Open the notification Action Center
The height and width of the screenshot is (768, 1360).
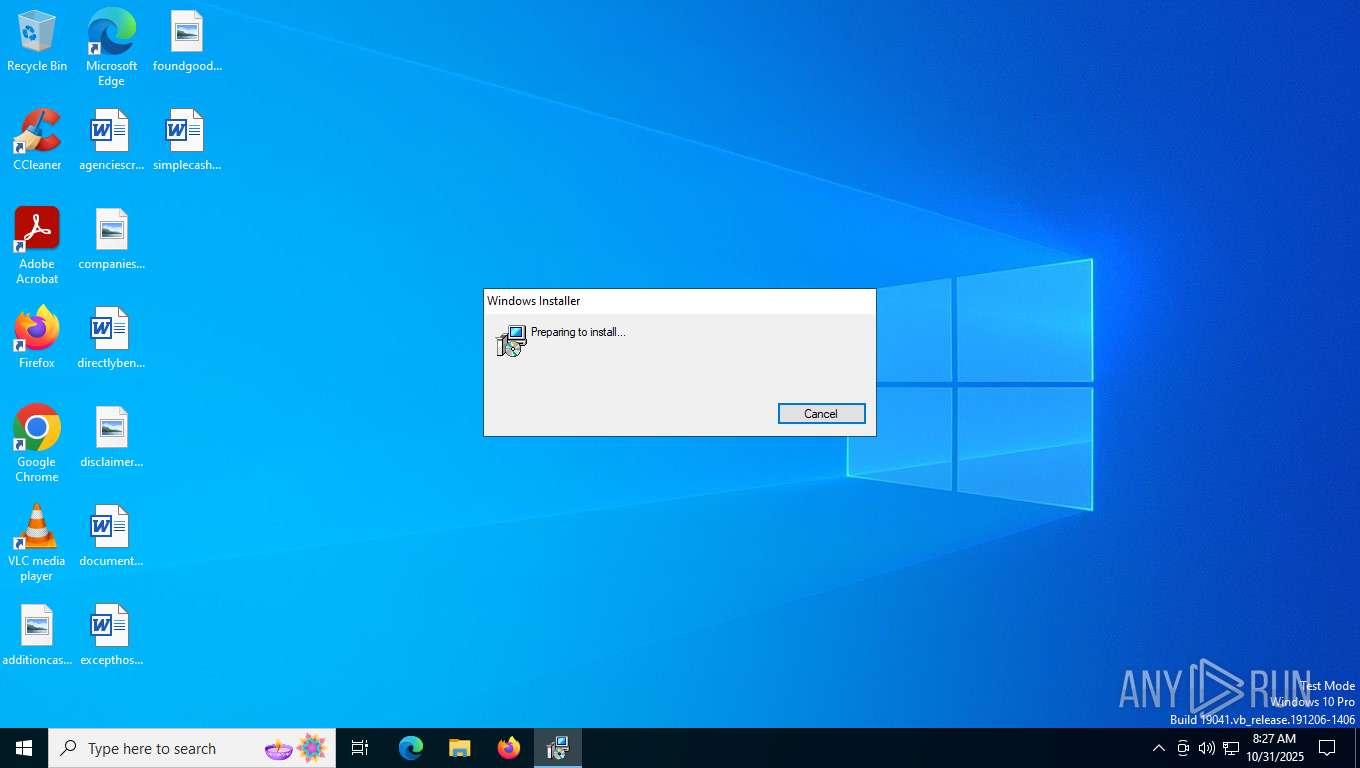click(x=1327, y=748)
